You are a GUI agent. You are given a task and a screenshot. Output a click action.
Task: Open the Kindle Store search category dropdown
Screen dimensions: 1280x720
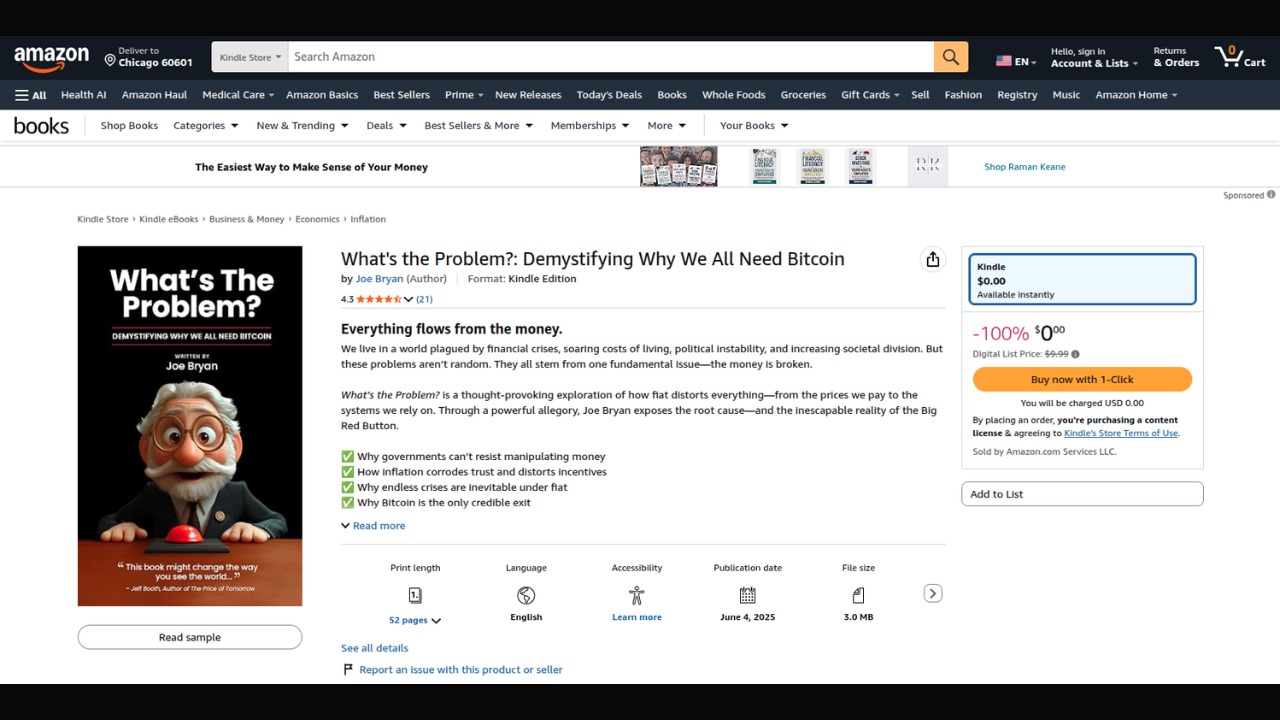point(250,57)
